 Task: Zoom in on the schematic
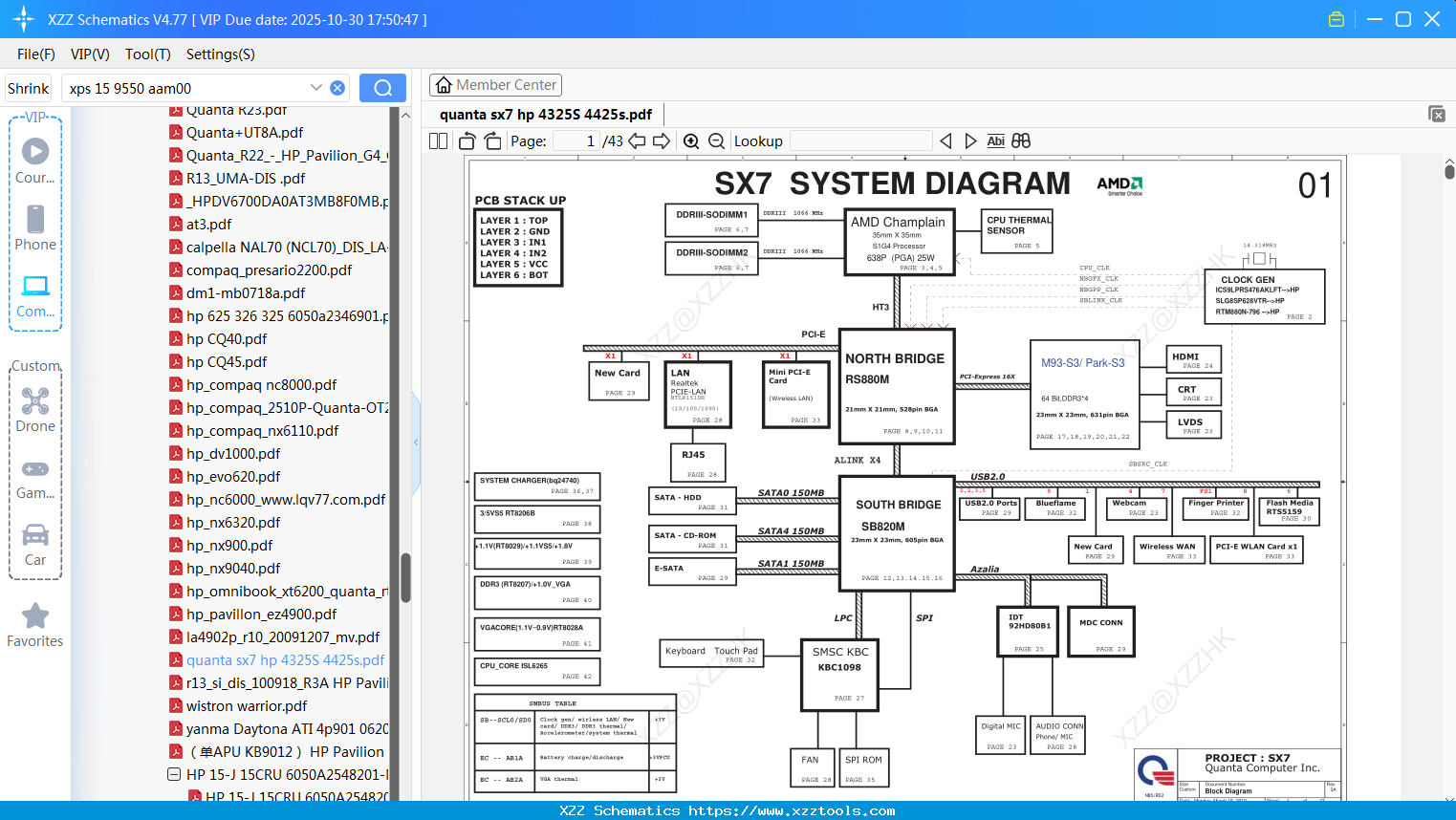691,140
